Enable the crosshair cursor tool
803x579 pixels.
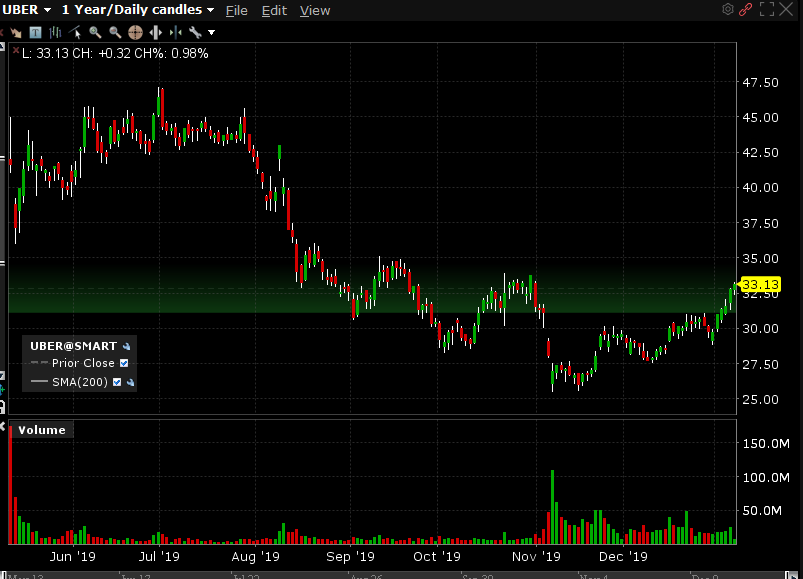pyautogui.click(x=135, y=33)
